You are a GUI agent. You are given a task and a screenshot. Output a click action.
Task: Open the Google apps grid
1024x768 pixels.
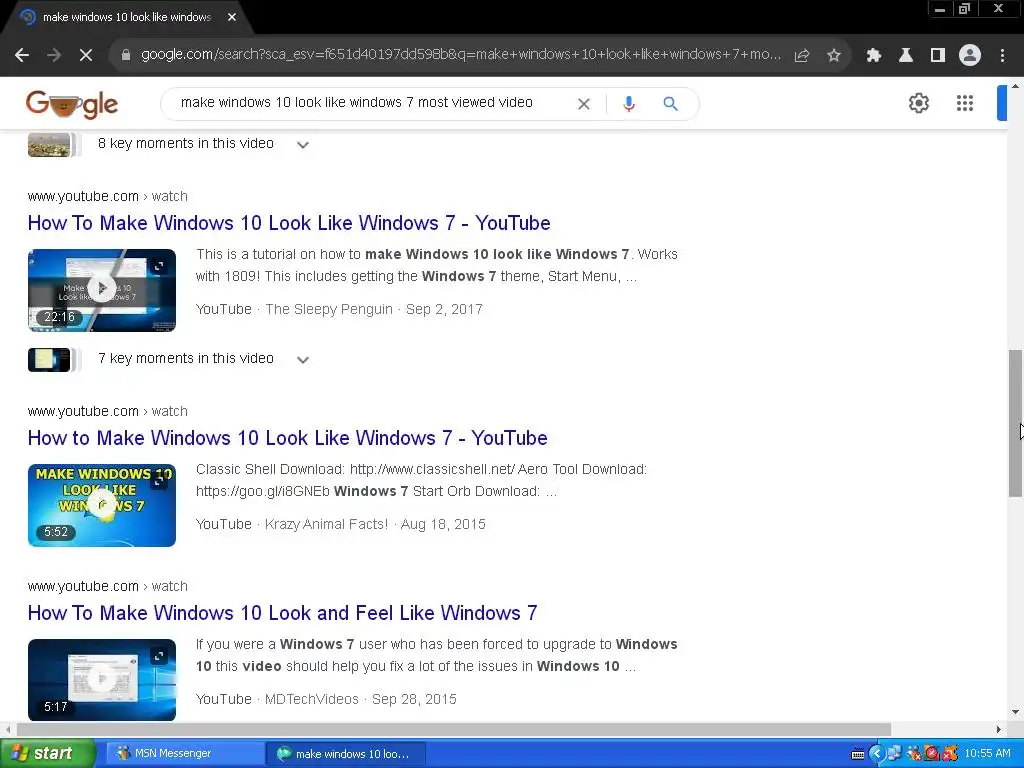coord(965,103)
